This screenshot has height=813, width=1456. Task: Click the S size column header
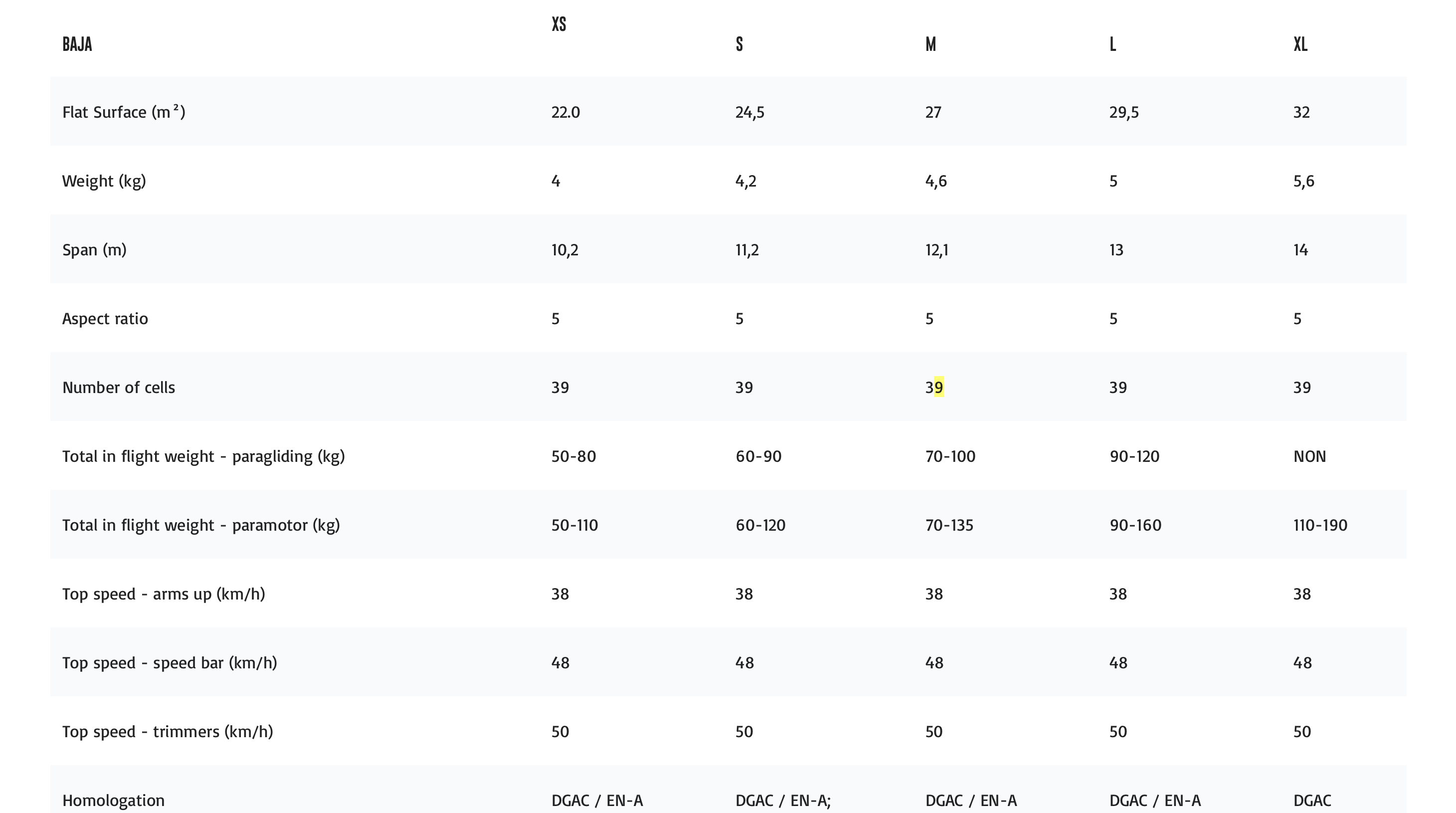tap(739, 44)
